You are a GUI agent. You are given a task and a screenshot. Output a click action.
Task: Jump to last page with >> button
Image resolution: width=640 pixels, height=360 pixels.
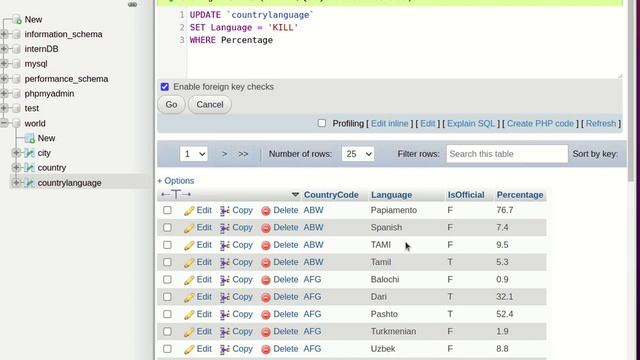pyautogui.click(x=243, y=154)
